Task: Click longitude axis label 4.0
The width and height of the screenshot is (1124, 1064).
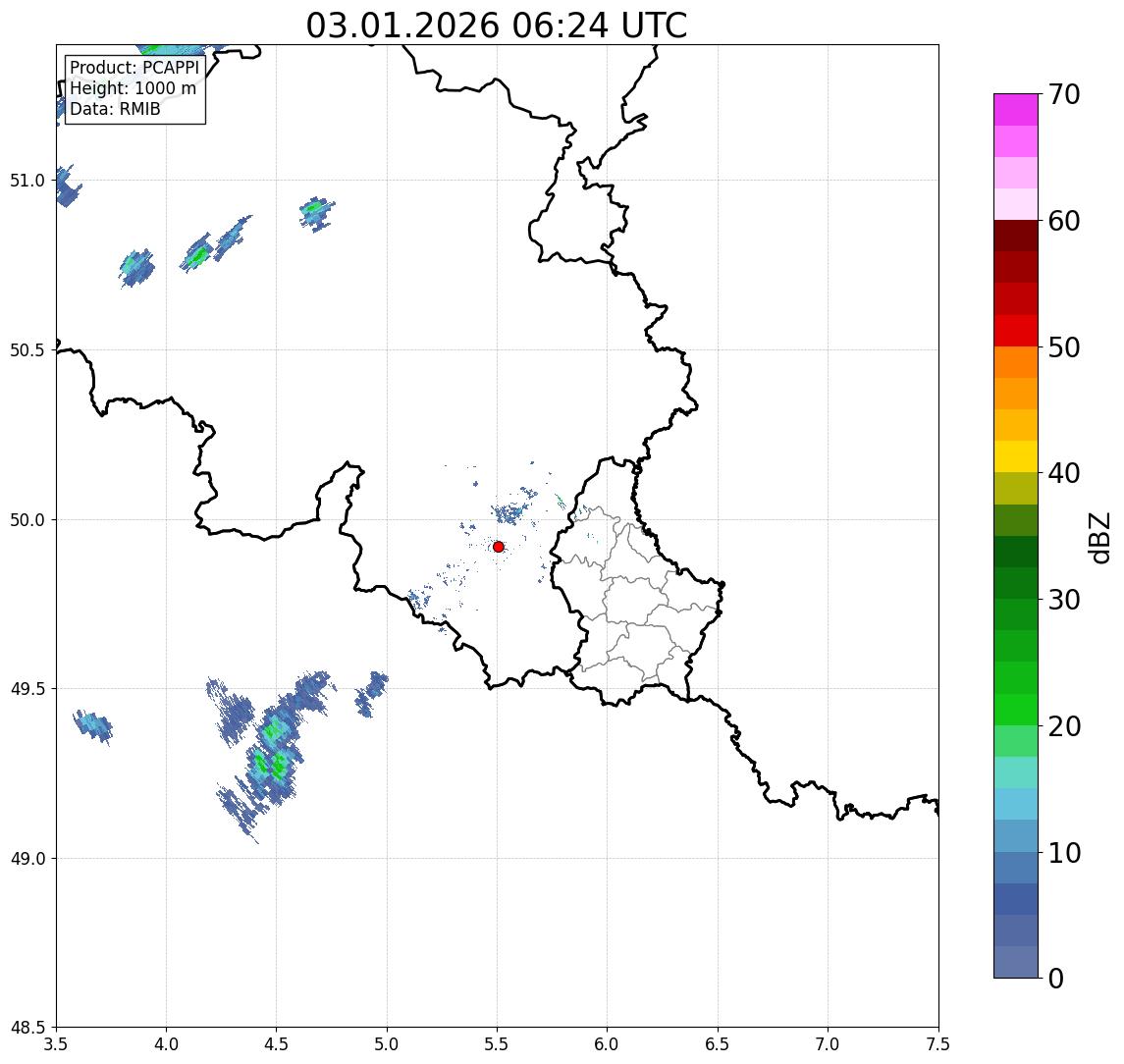Action: (166, 1044)
